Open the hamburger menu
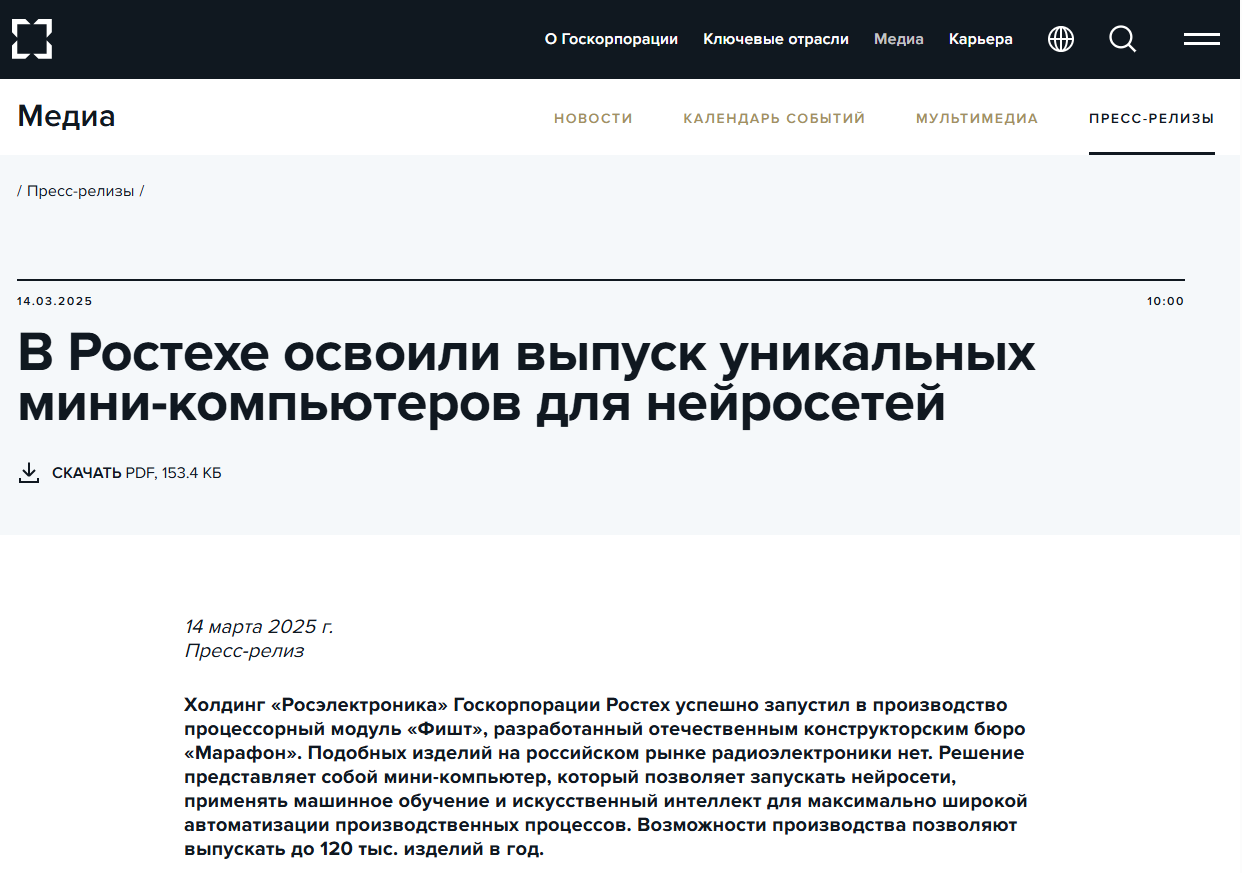Screen dimensions: 1242x873 (1202, 39)
